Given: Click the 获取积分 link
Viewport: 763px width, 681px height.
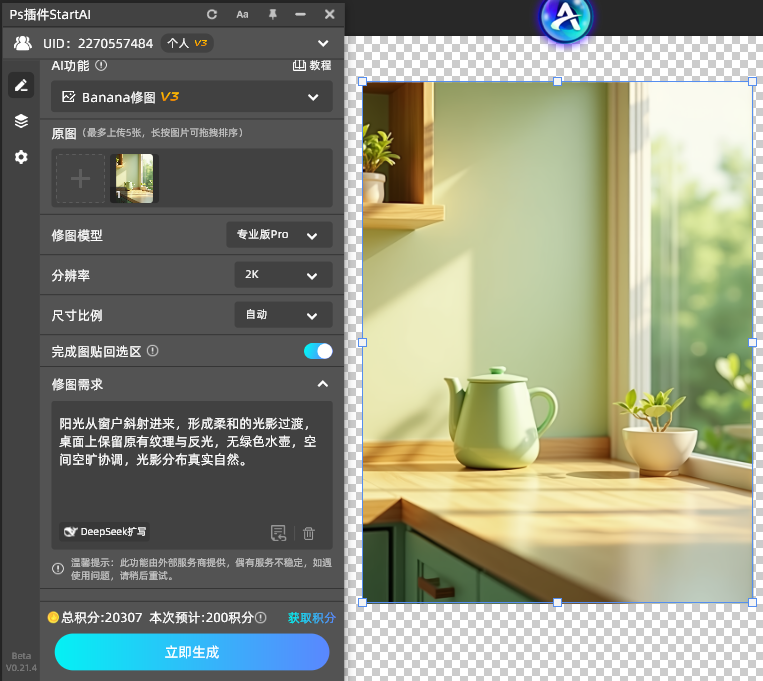Looking at the screenshot, I should pos(311,618).
